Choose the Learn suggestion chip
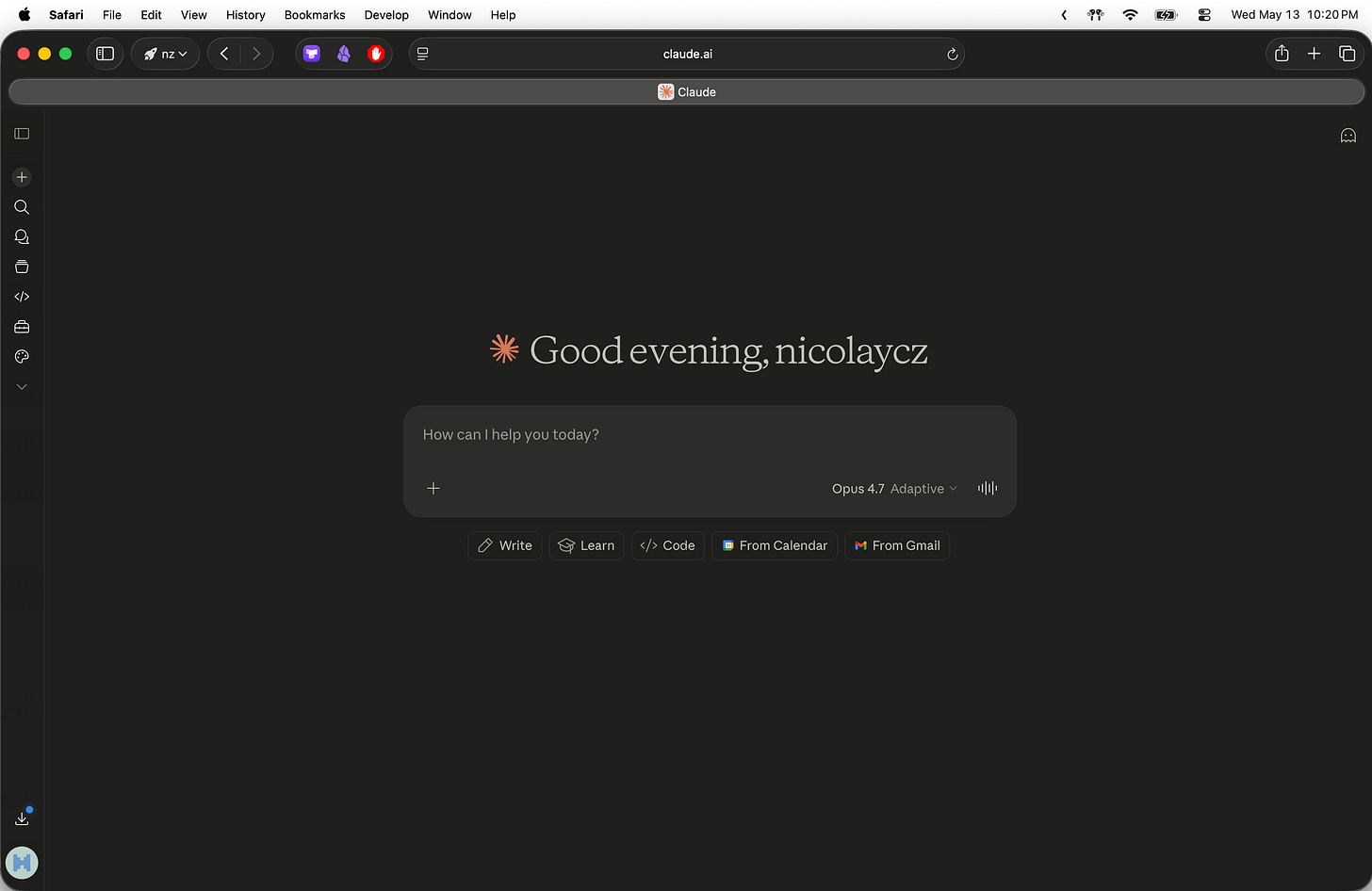The width and height of the screenshot is (1372, 891). [586, 545]
